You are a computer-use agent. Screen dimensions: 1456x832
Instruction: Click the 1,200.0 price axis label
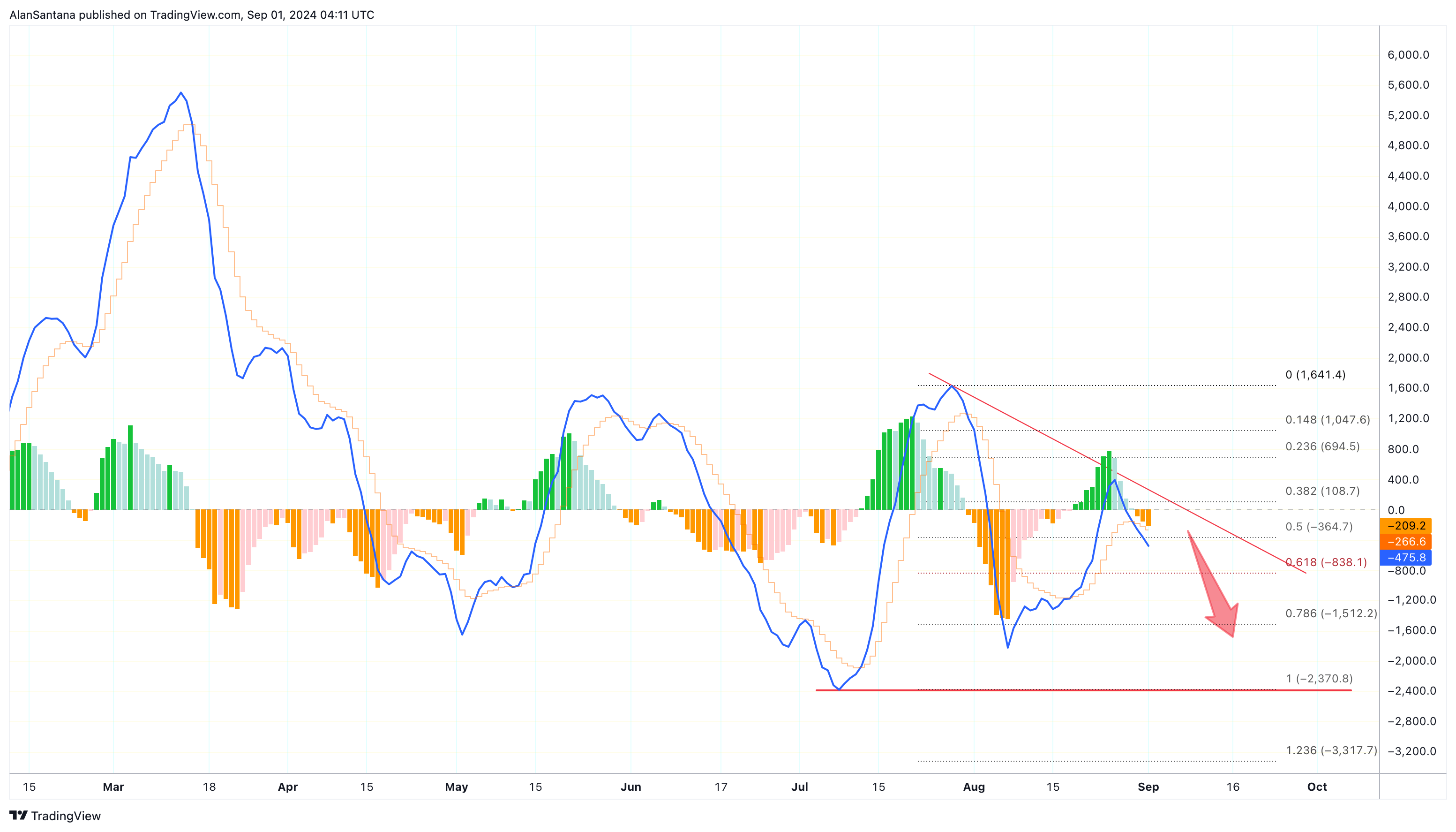pos(1409,418)
